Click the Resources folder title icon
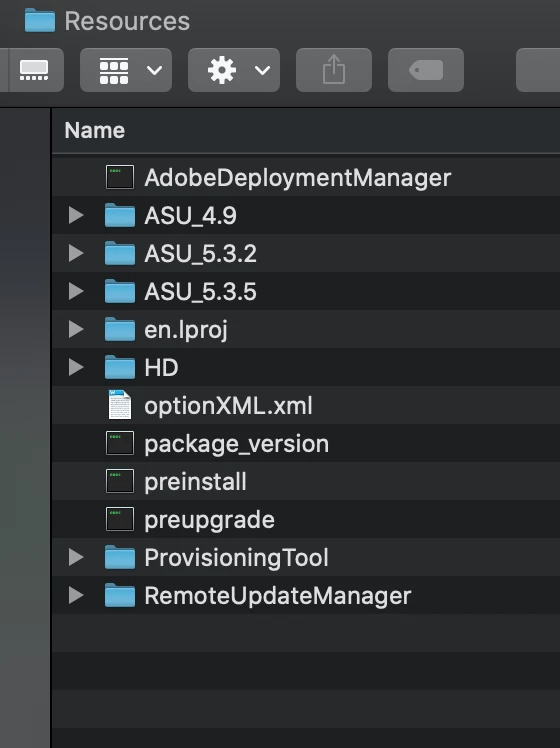 coord(40,21)
